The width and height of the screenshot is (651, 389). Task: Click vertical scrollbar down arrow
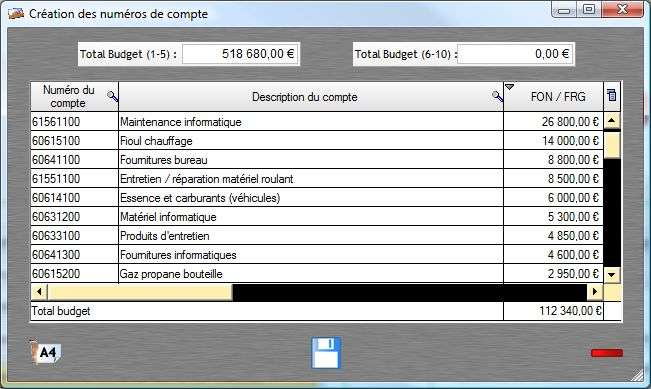612,274
